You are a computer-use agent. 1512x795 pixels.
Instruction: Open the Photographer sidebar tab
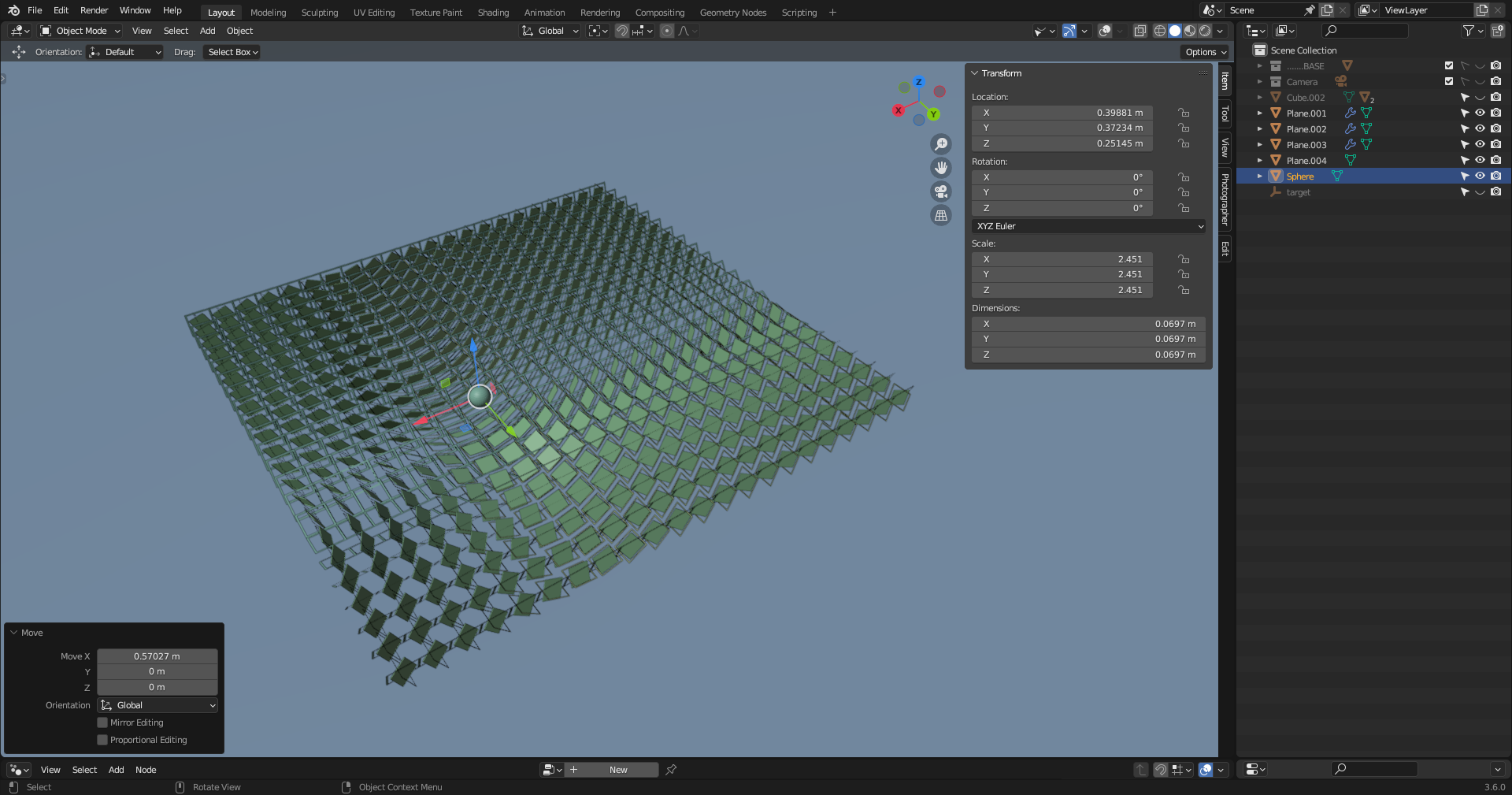coord(1225,199)
